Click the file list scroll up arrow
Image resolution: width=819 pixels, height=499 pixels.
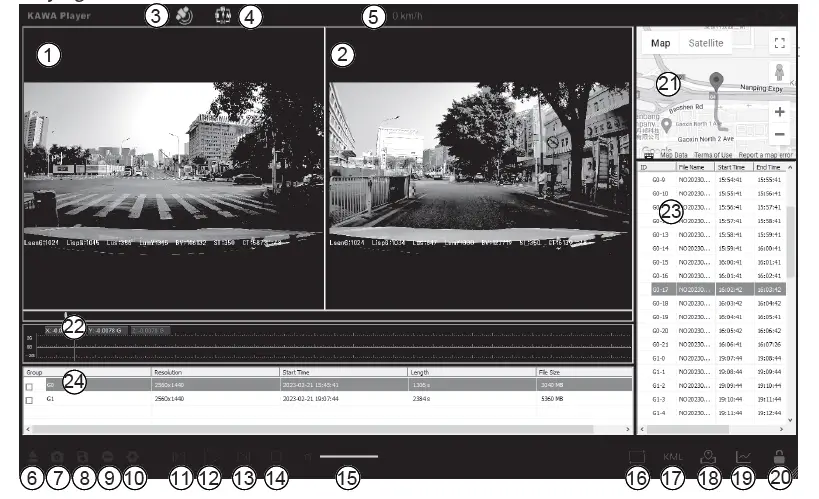click(x=790, y=167)
